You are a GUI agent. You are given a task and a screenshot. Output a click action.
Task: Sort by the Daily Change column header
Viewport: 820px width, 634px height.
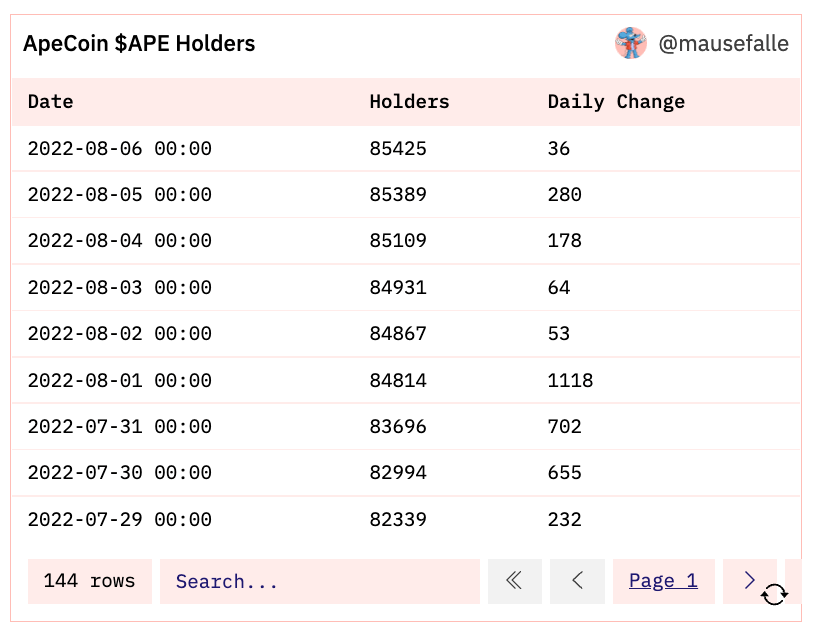[616, 102]
